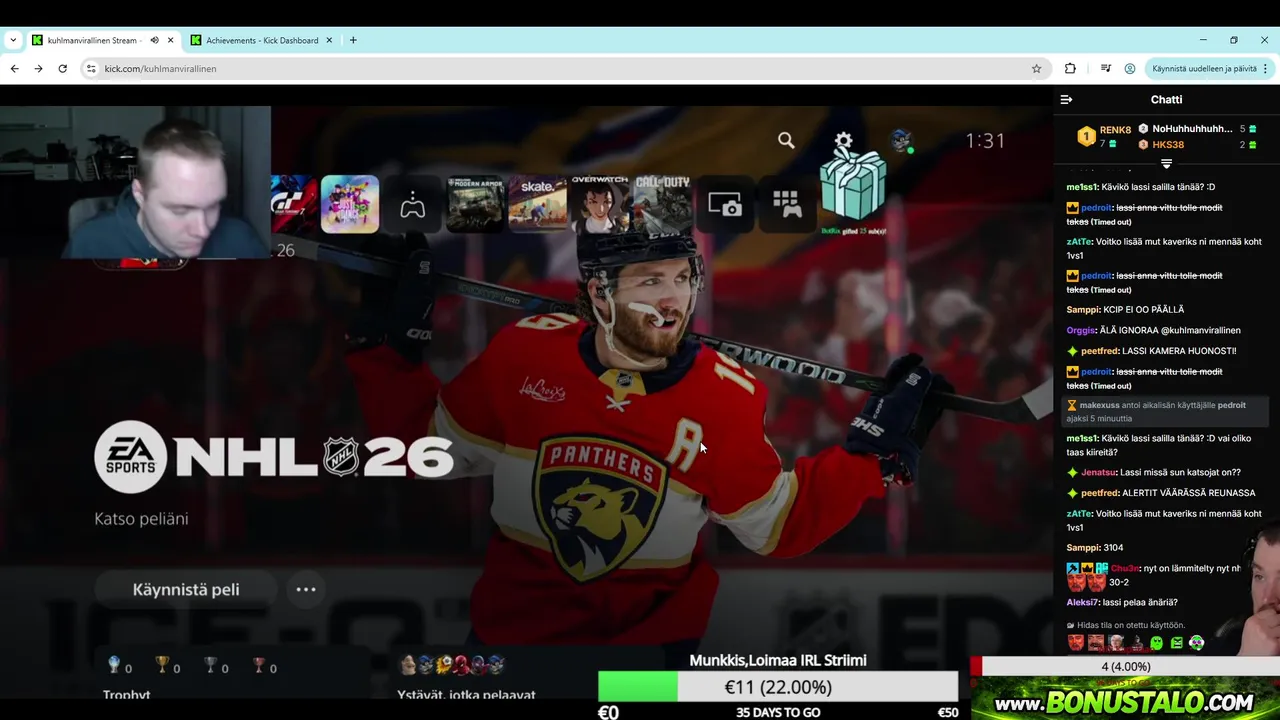The width and height of the screenshot is (1280, 720).
Task: Open the controller Game Base icon
Action: point(412,205)
